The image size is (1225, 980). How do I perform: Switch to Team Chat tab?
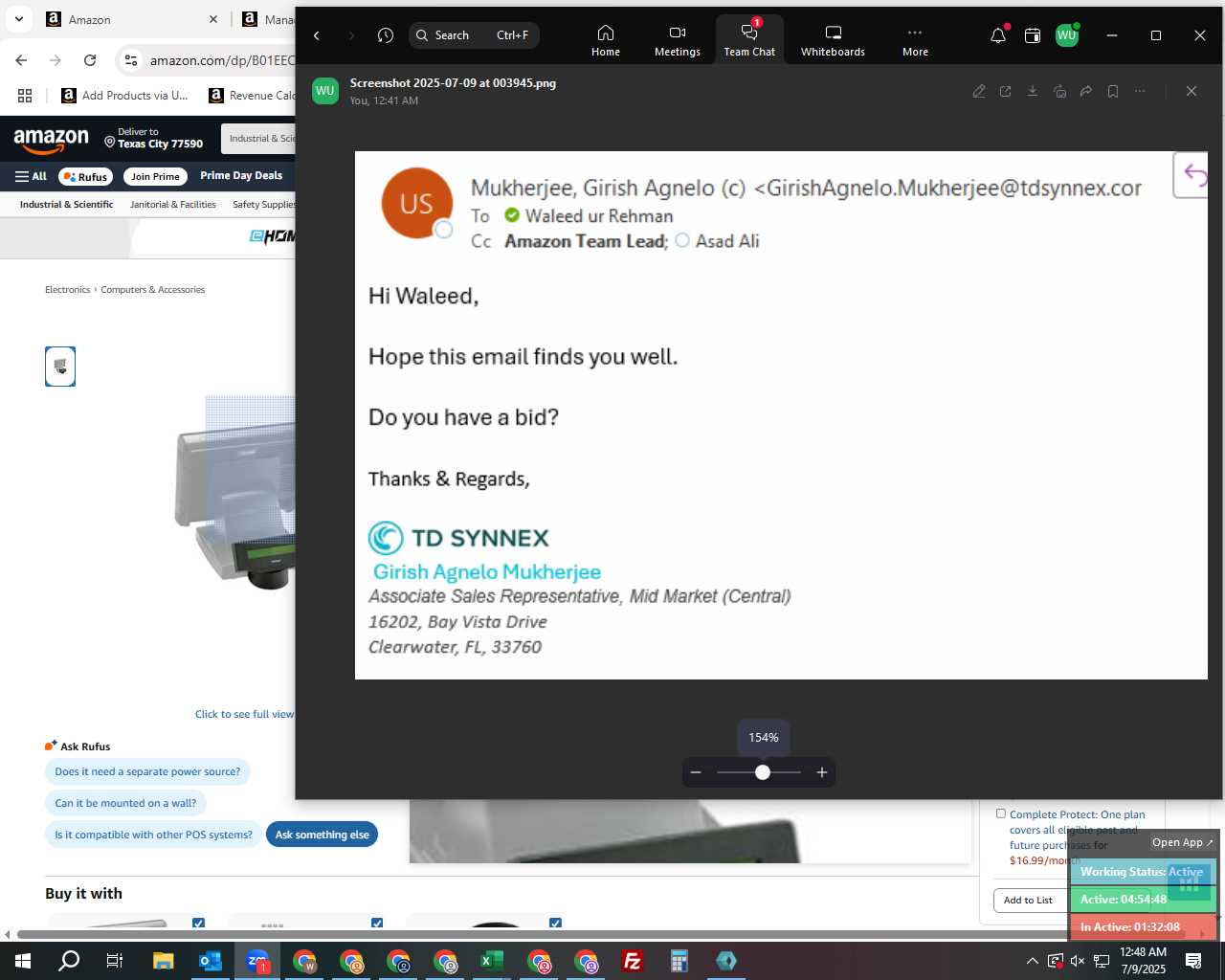[x=749, y=40]
